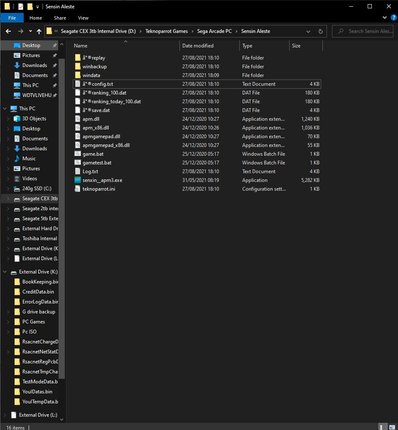
Task: Open the Music folder in sidebar
Action: click(29, 159)
